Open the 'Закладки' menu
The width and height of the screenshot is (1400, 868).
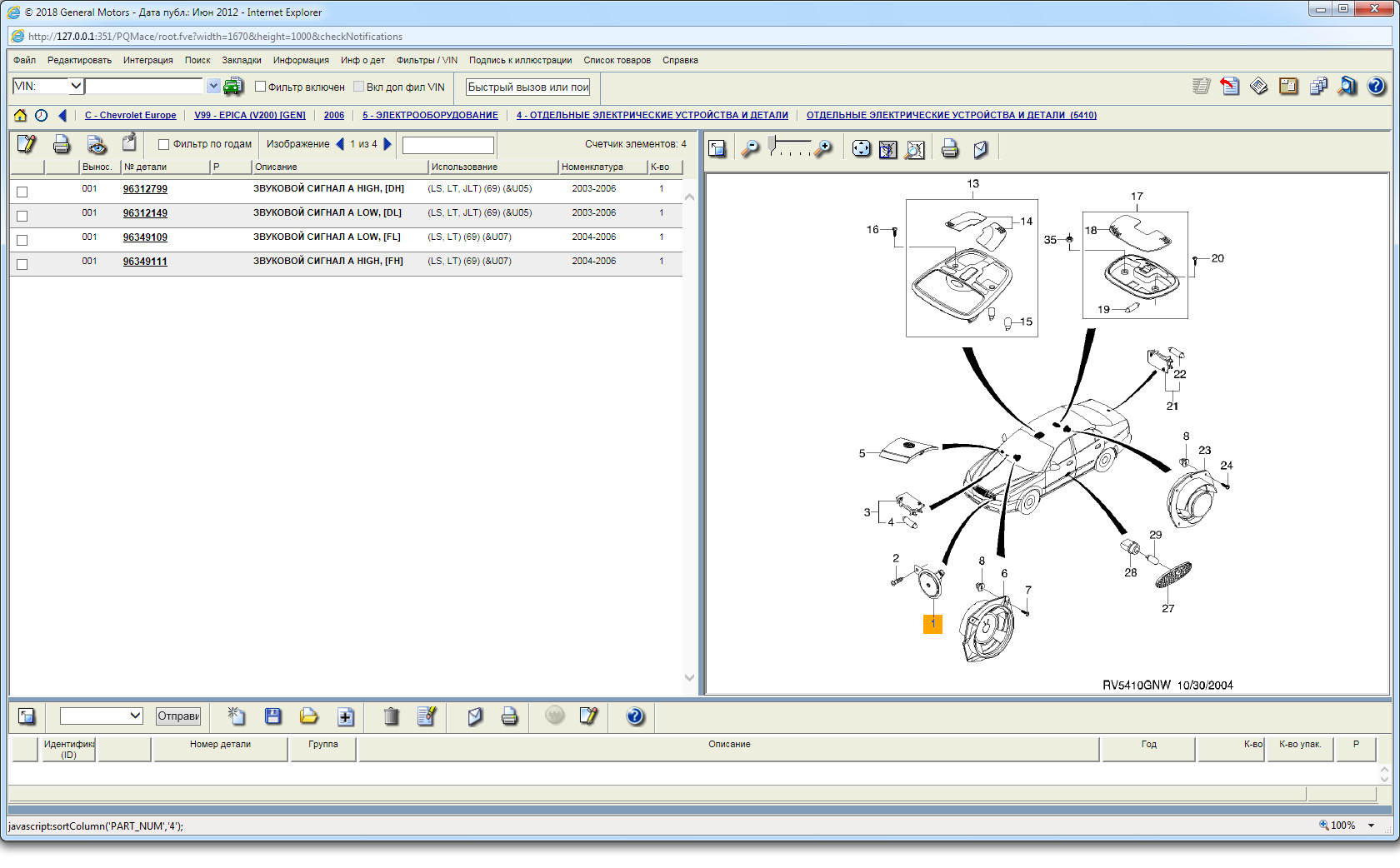coord(241,60)
